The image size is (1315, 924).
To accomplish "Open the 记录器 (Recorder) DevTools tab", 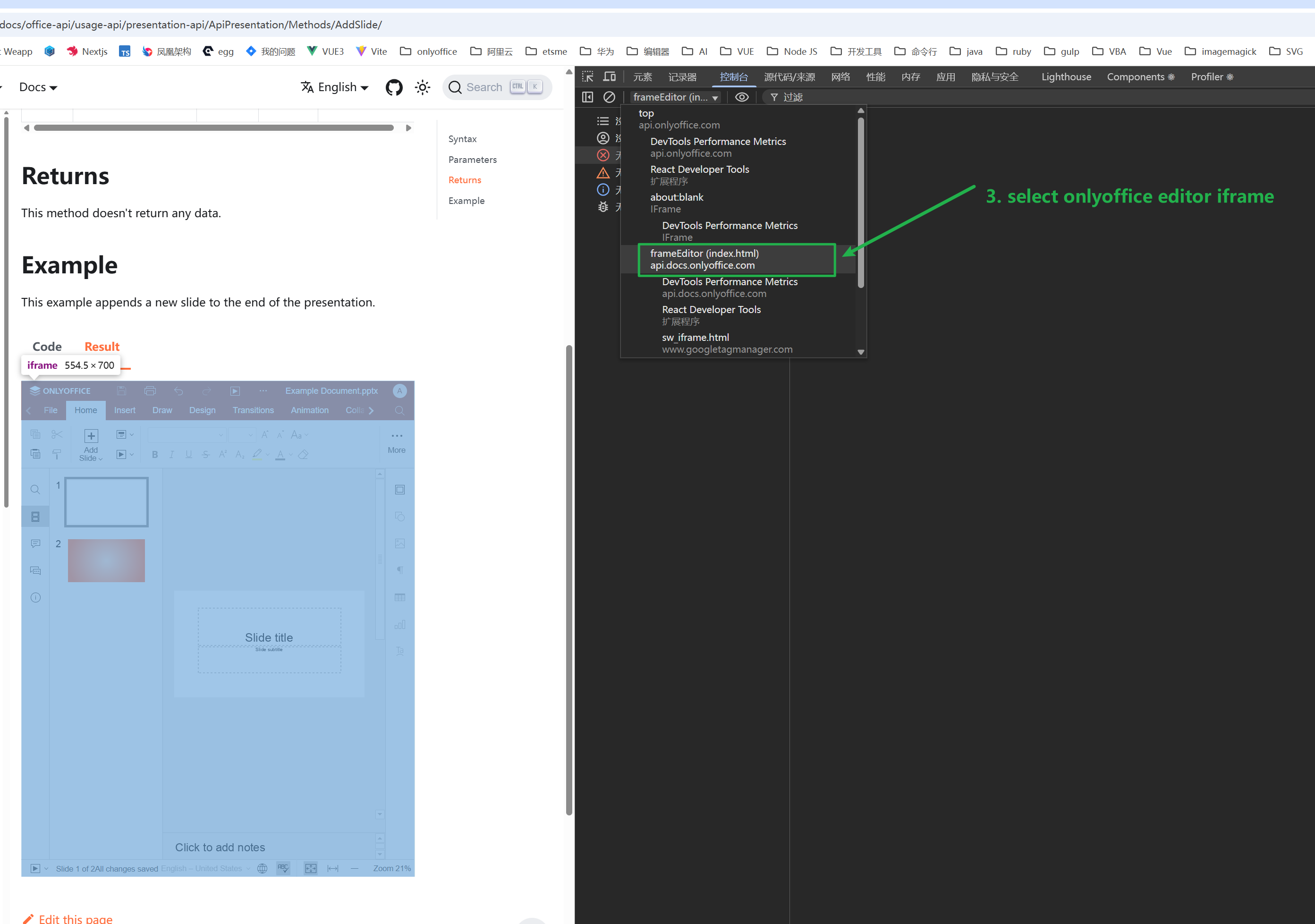I will pos(682,77).
